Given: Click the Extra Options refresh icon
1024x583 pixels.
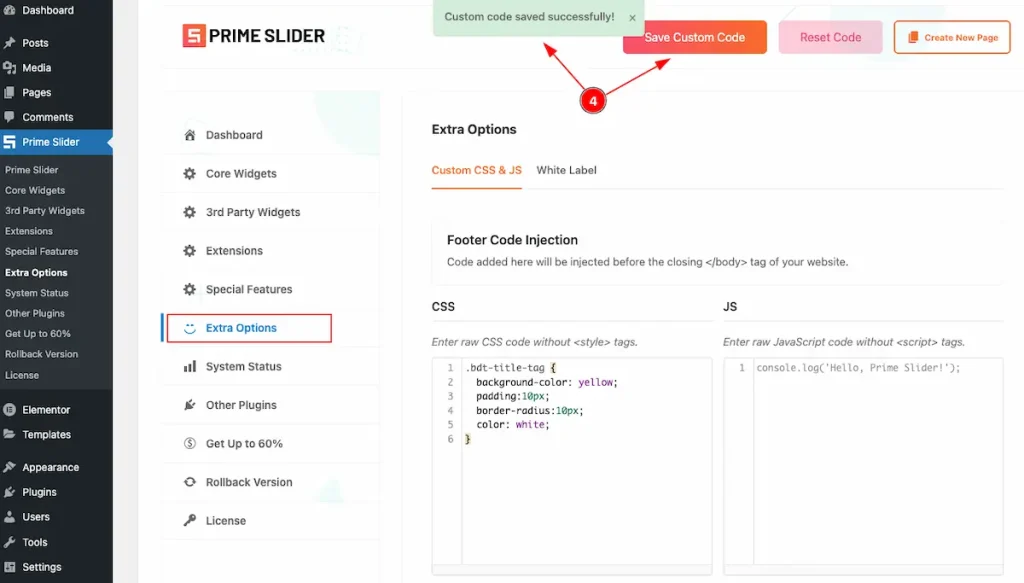Looking at the screenshot, I should (189, 328).
